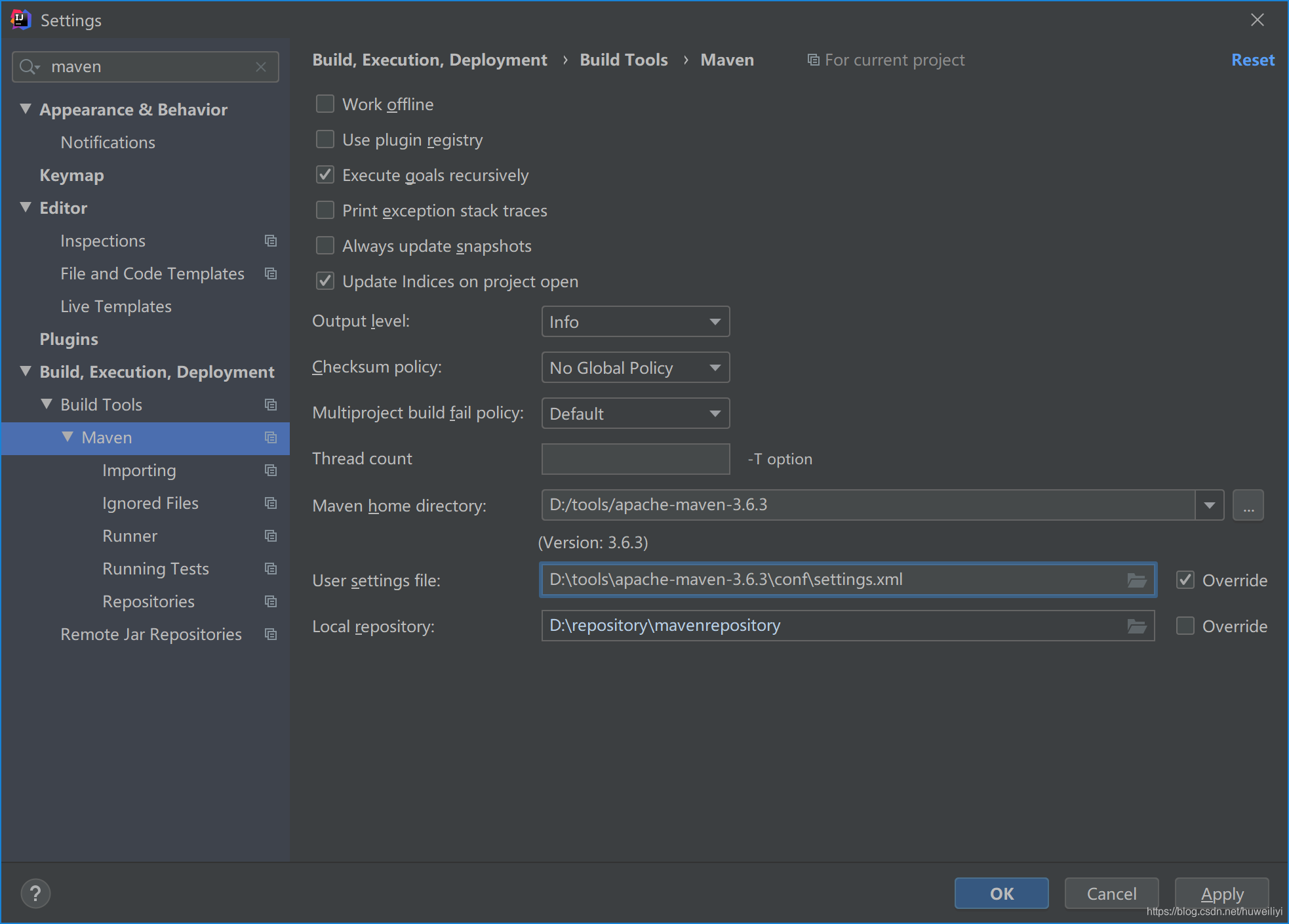Open Multiproject build fail policy dropdown
Image resolution: width=1289 pixels, height=924 pixels.
(x=635, y=414)
